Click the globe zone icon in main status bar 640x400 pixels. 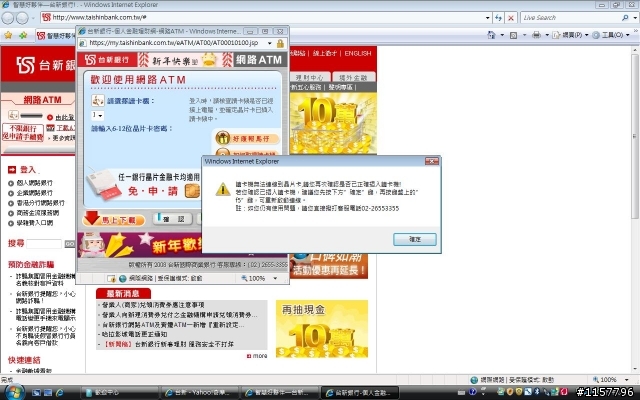coord(474,380)
